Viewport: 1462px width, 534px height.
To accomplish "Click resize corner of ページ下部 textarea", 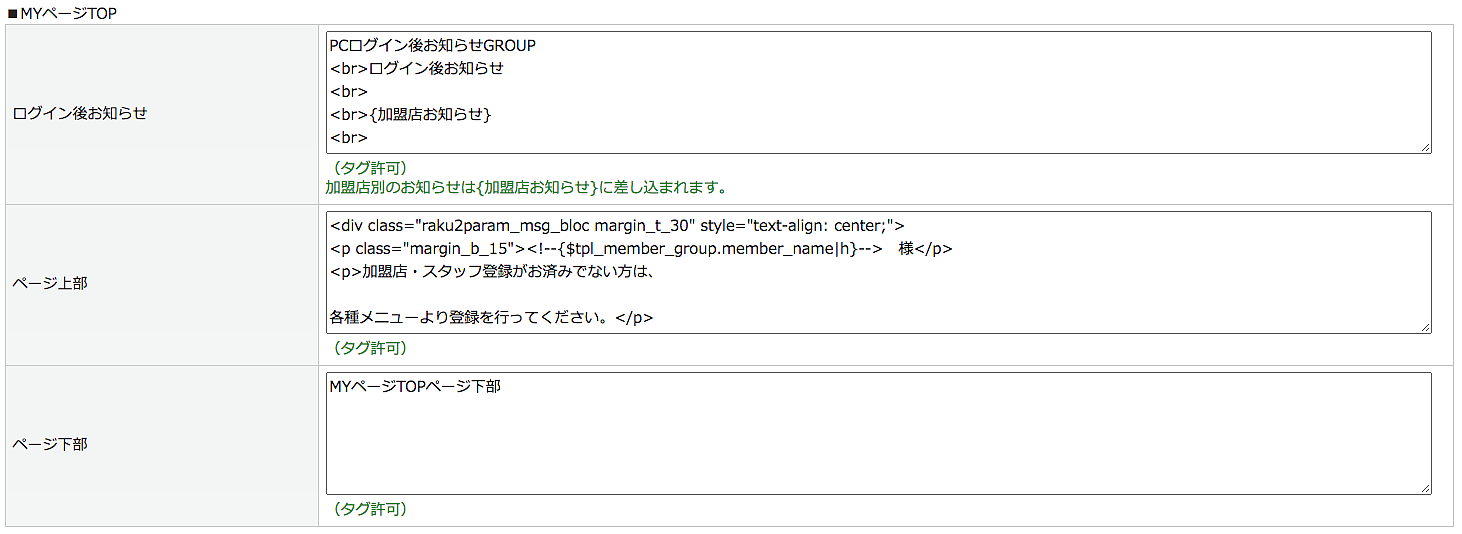I will pyautogui.click(x=1425, y=489).
